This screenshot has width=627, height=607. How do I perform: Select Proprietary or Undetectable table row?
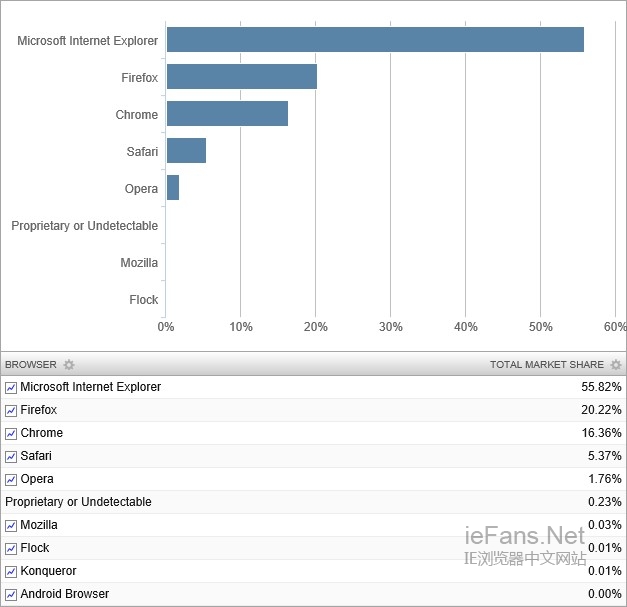(314, 502)
